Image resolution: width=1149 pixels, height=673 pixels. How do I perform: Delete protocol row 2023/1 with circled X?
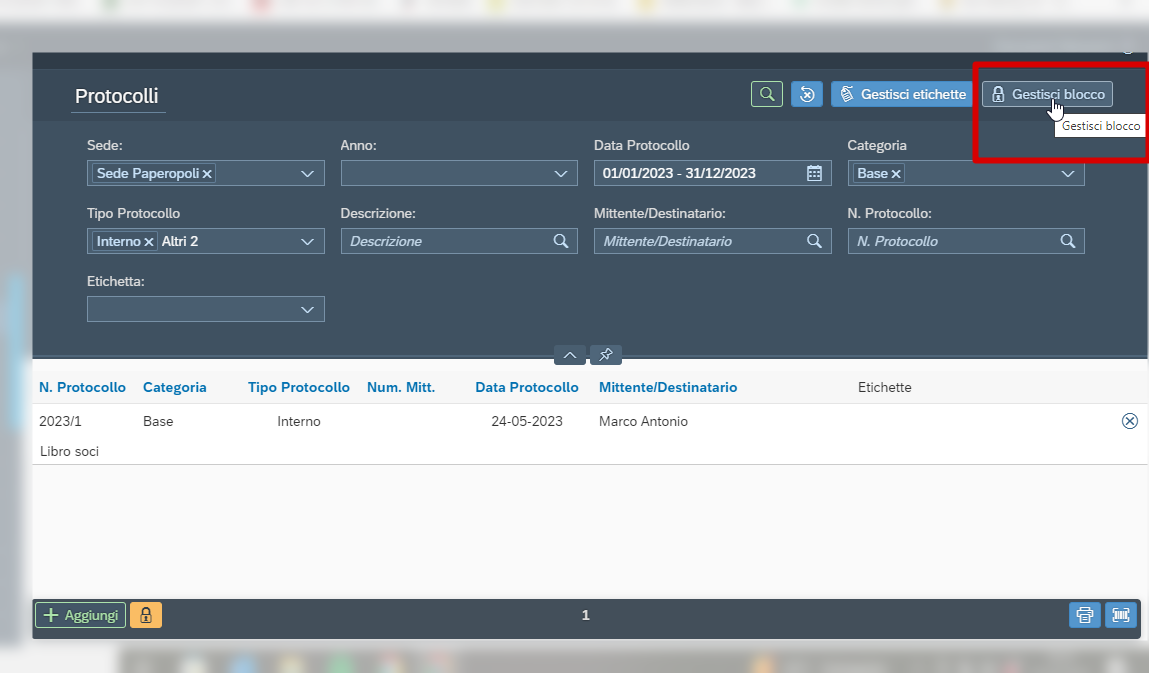tap(1130, 421)
